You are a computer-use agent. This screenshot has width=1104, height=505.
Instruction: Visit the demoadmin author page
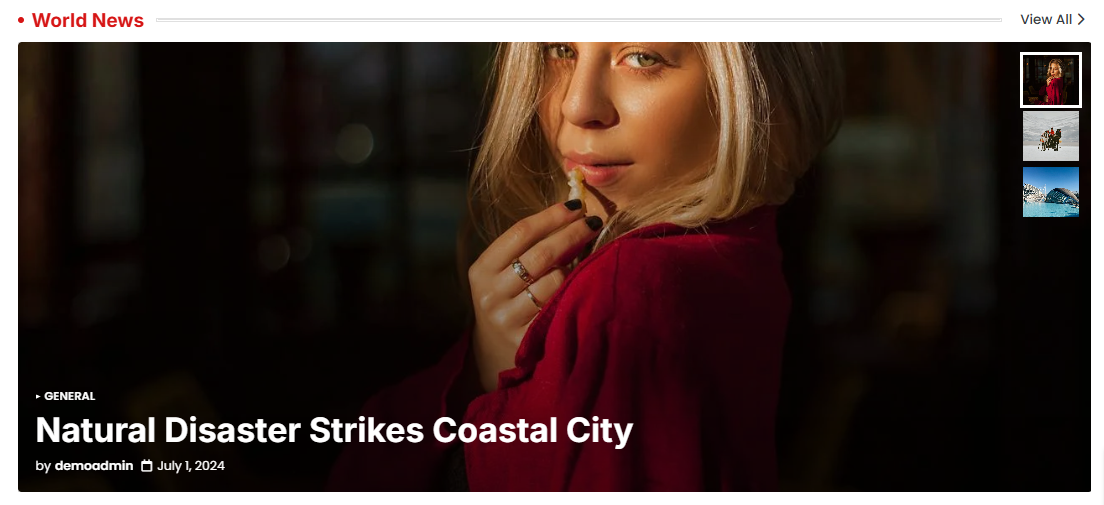(x=94, y=466)
